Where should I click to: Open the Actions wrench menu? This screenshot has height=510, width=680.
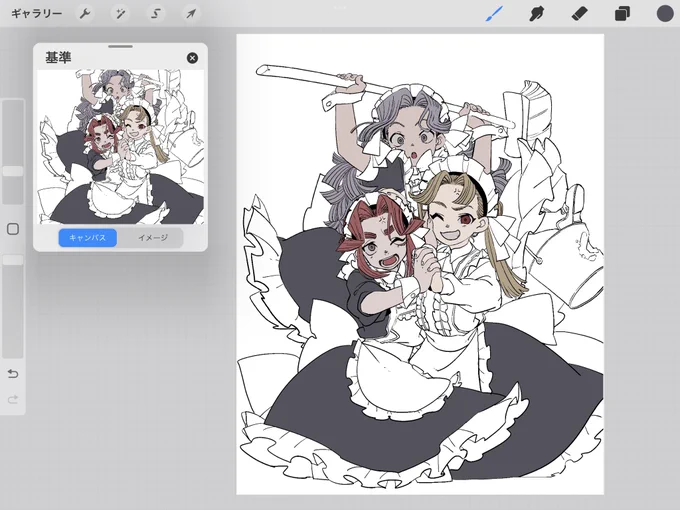coord(85,14)
